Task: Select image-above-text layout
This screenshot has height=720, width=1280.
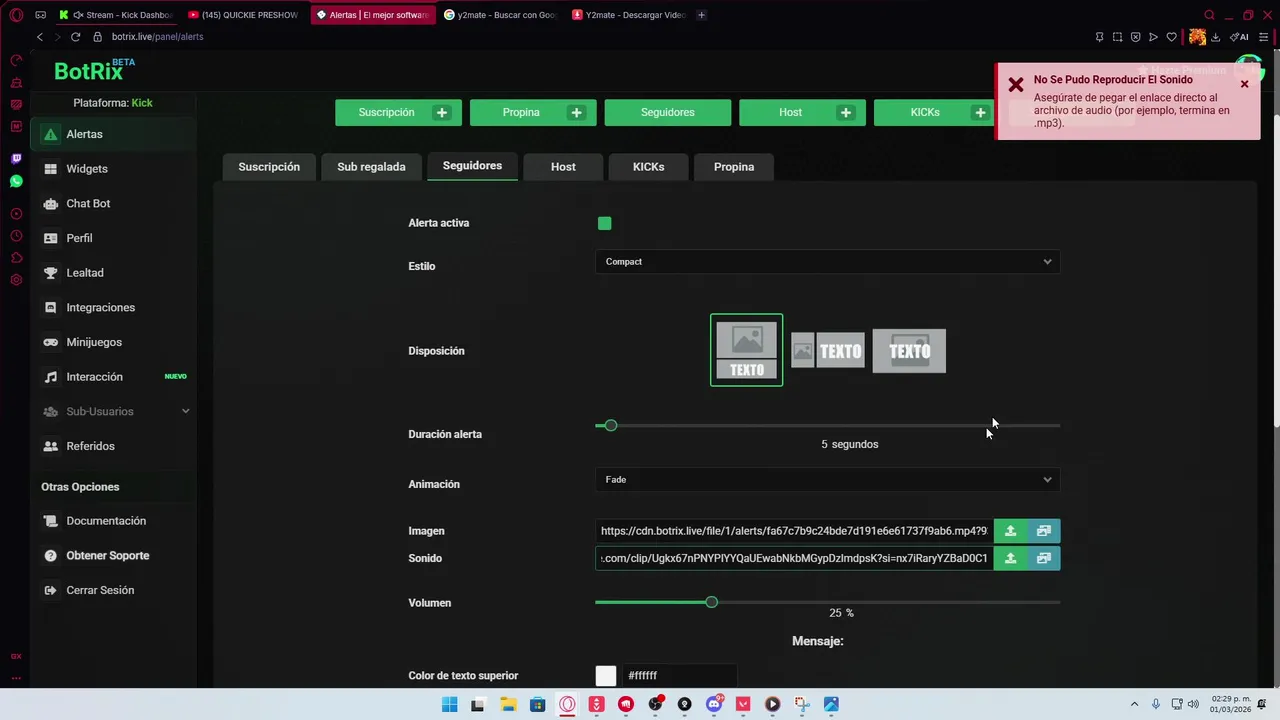Action: point(747,350)
